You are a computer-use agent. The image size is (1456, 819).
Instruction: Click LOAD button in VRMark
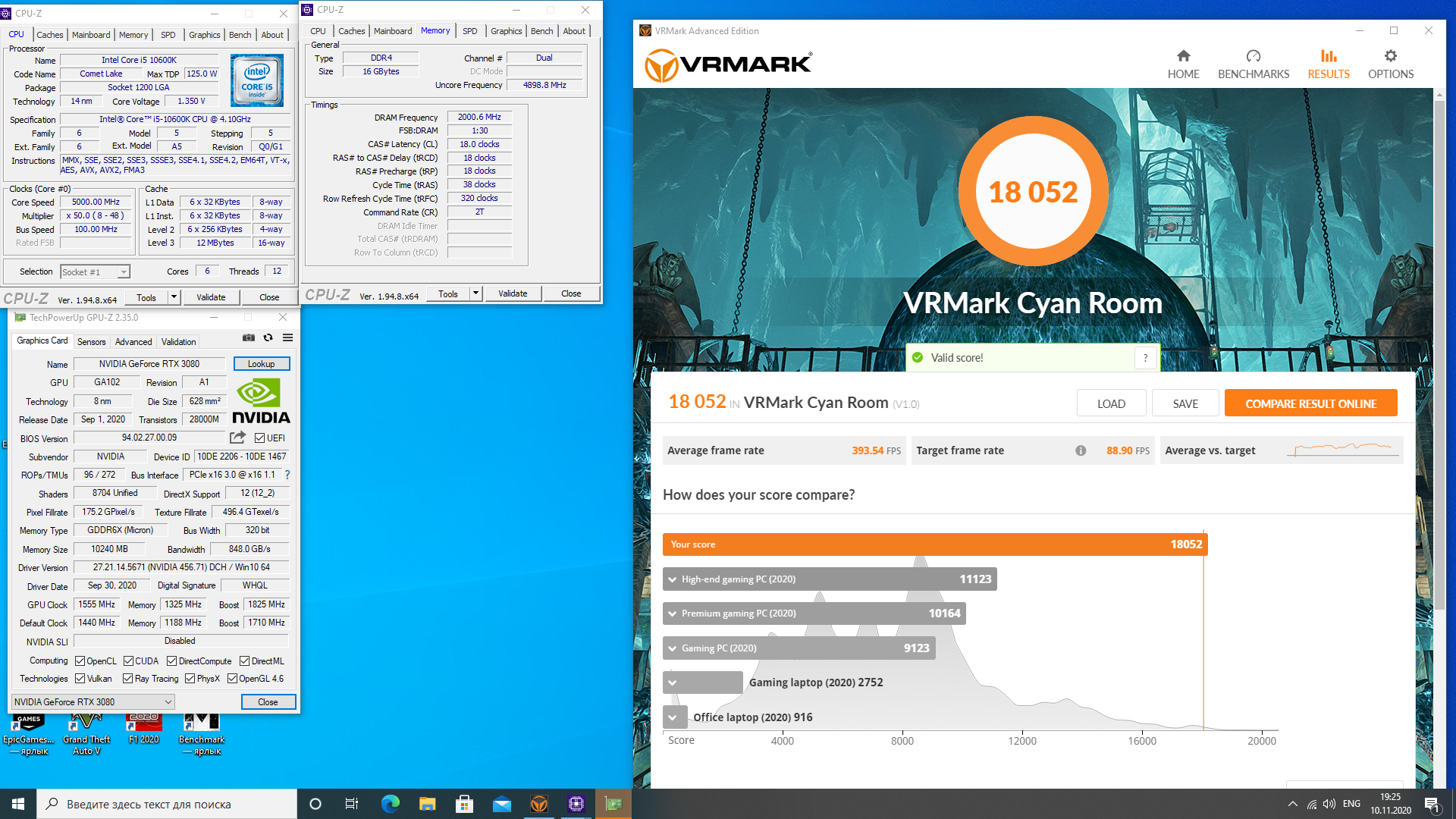(1111, 403)
